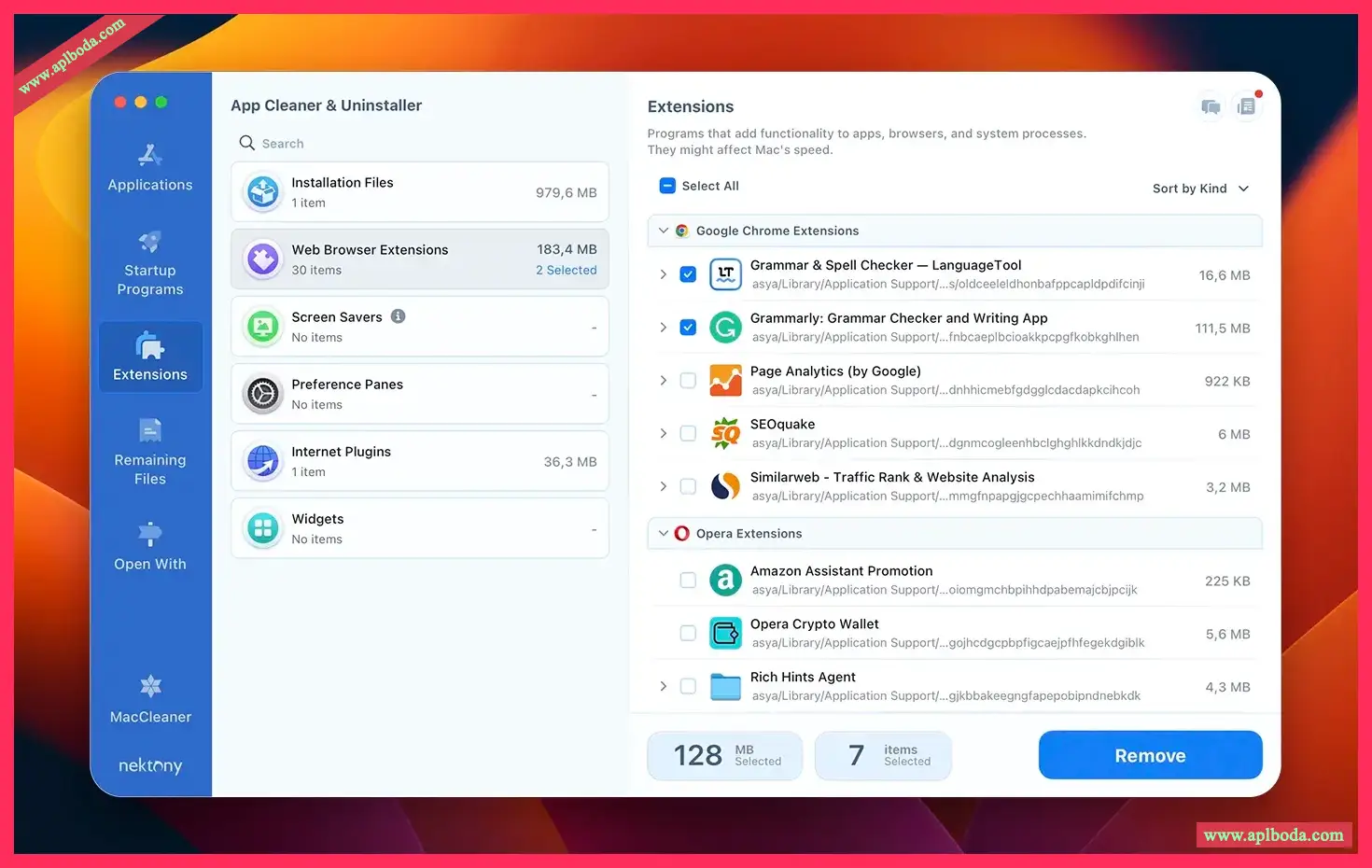
Task: Click the chat feedback icon
Action: 1211,107
